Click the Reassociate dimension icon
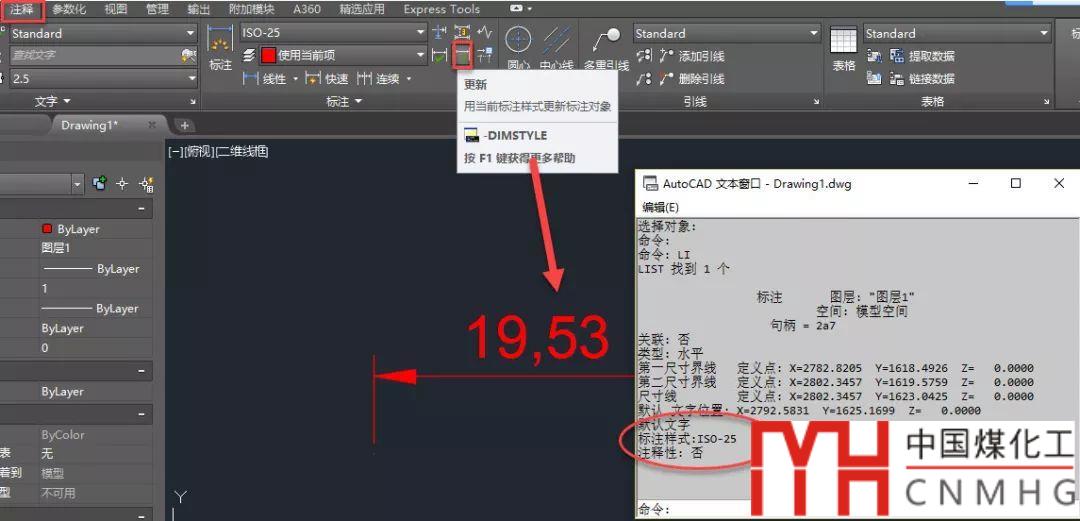 [x=485, y=55]
